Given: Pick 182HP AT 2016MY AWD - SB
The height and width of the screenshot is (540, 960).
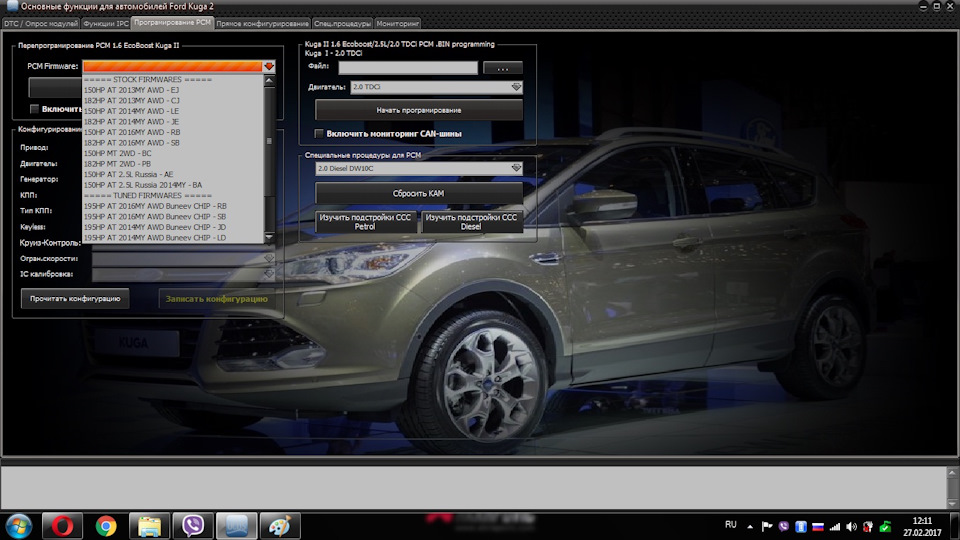Looking at the screenshot, I should coord(173,143).
